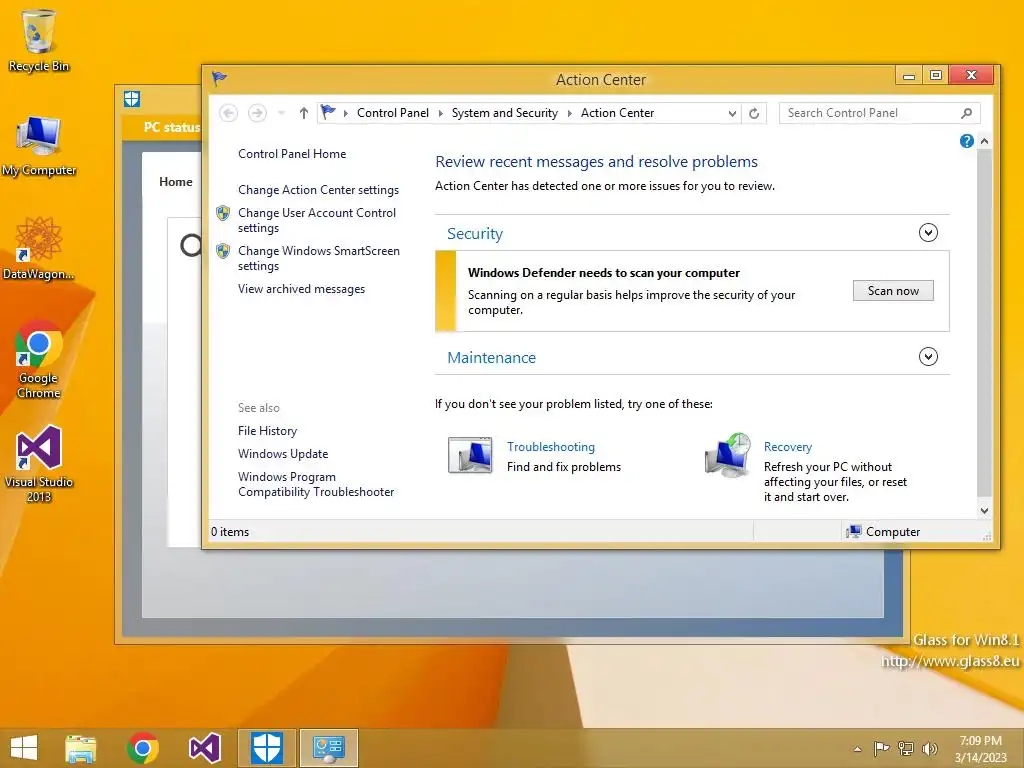Launch the DataWagon desktop shortcut
Image resolution: width=1024 pixels, height=768 pixels.
point(39,248)
